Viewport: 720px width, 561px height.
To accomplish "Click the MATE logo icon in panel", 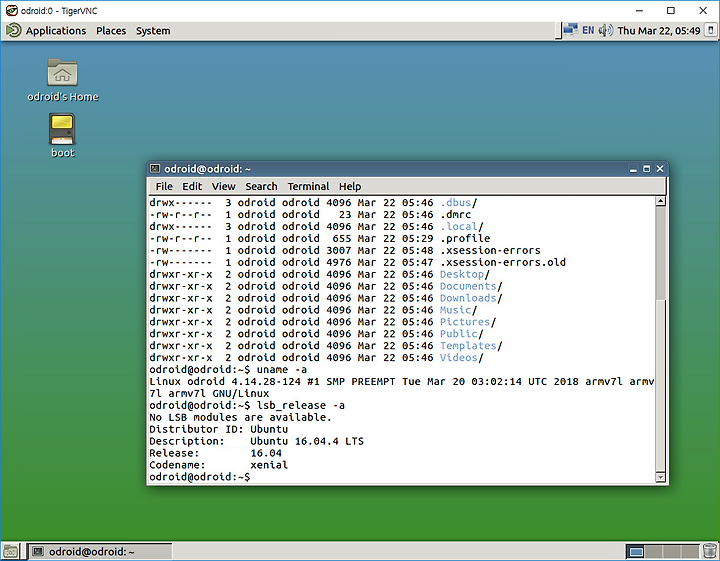I will pyautogui.click(x=13, y=30).
